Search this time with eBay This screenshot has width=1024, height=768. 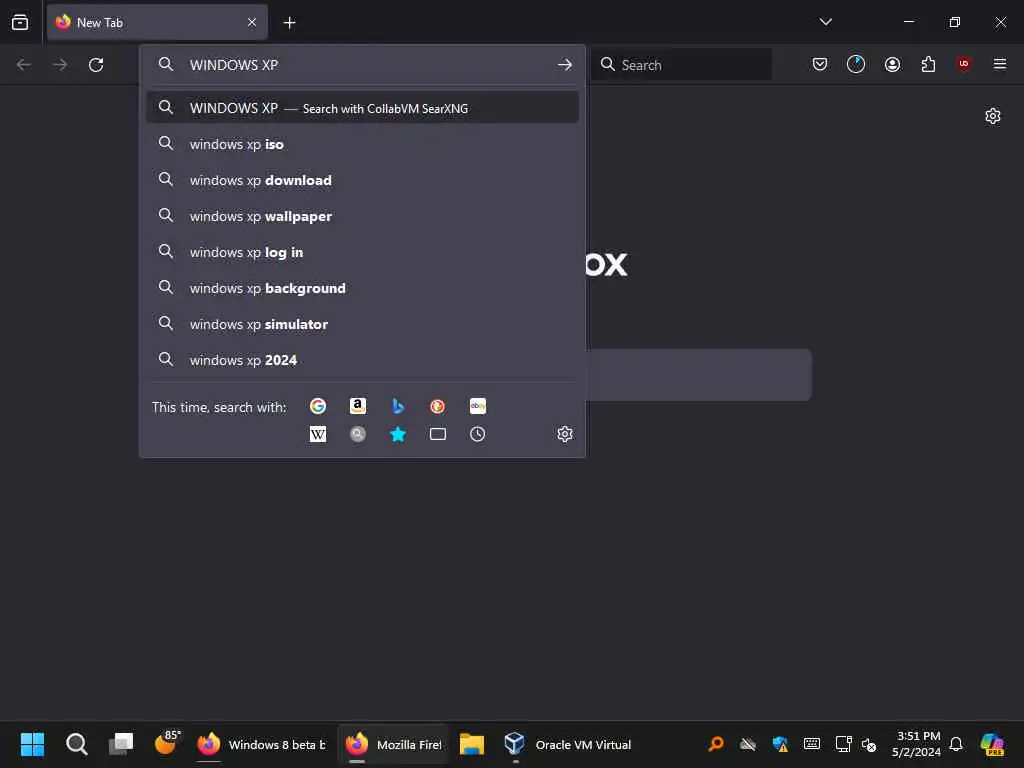click(477, 406)
